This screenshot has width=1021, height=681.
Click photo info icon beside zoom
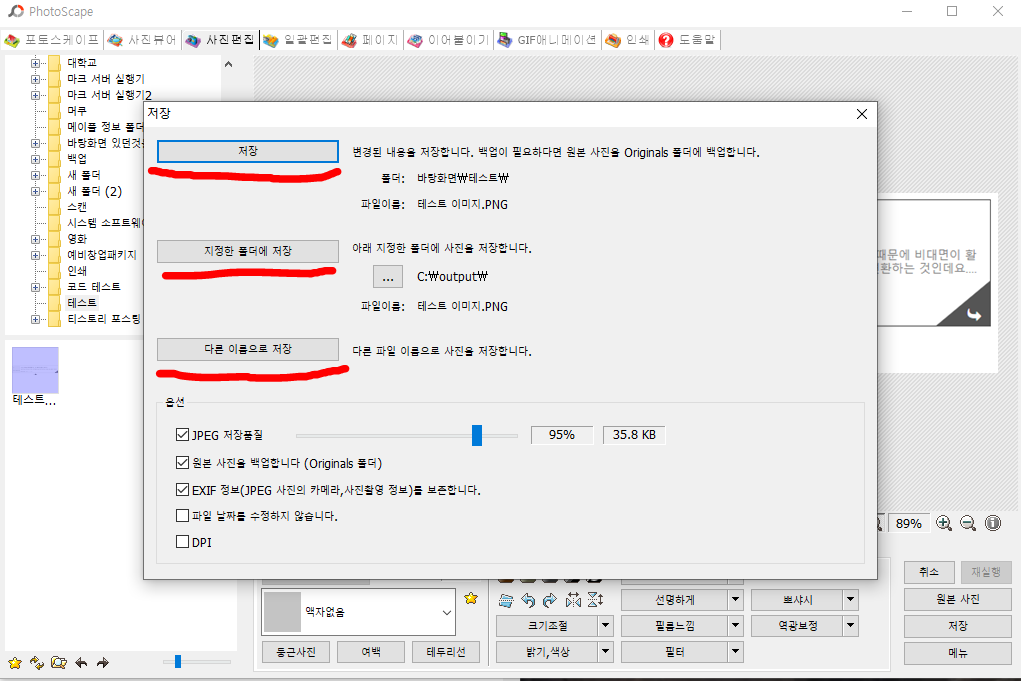coord(992,523)
